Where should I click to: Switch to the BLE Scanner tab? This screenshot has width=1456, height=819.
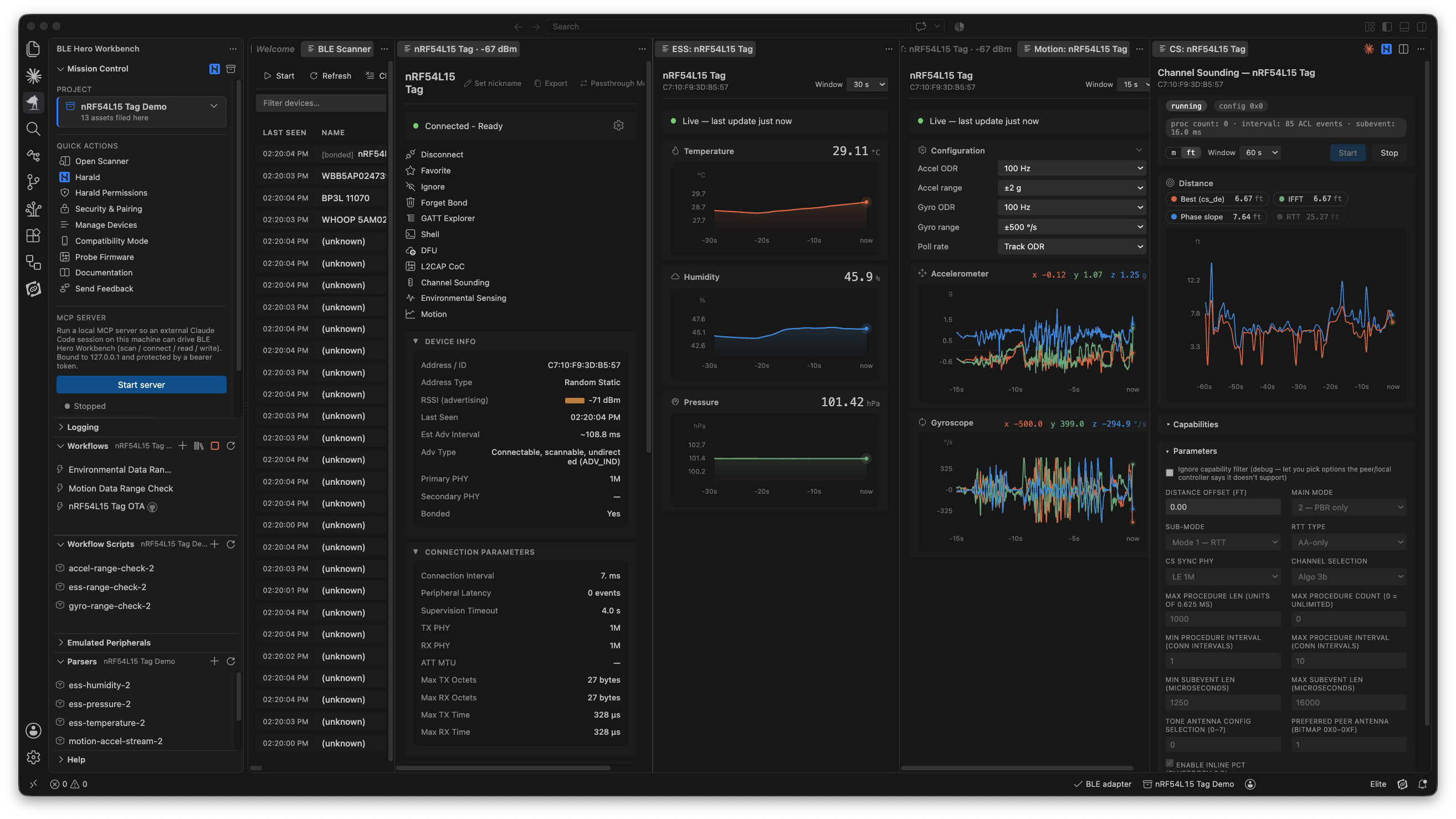click(338, 49)
